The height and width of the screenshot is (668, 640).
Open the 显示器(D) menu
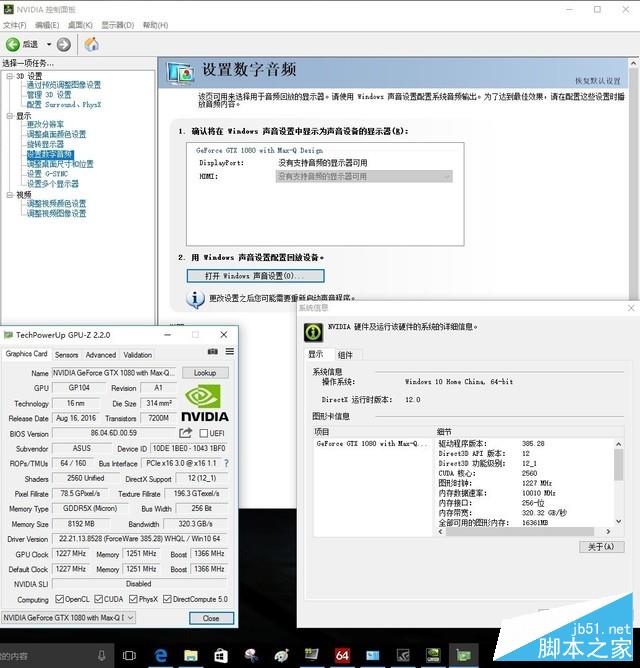[118, 25]
